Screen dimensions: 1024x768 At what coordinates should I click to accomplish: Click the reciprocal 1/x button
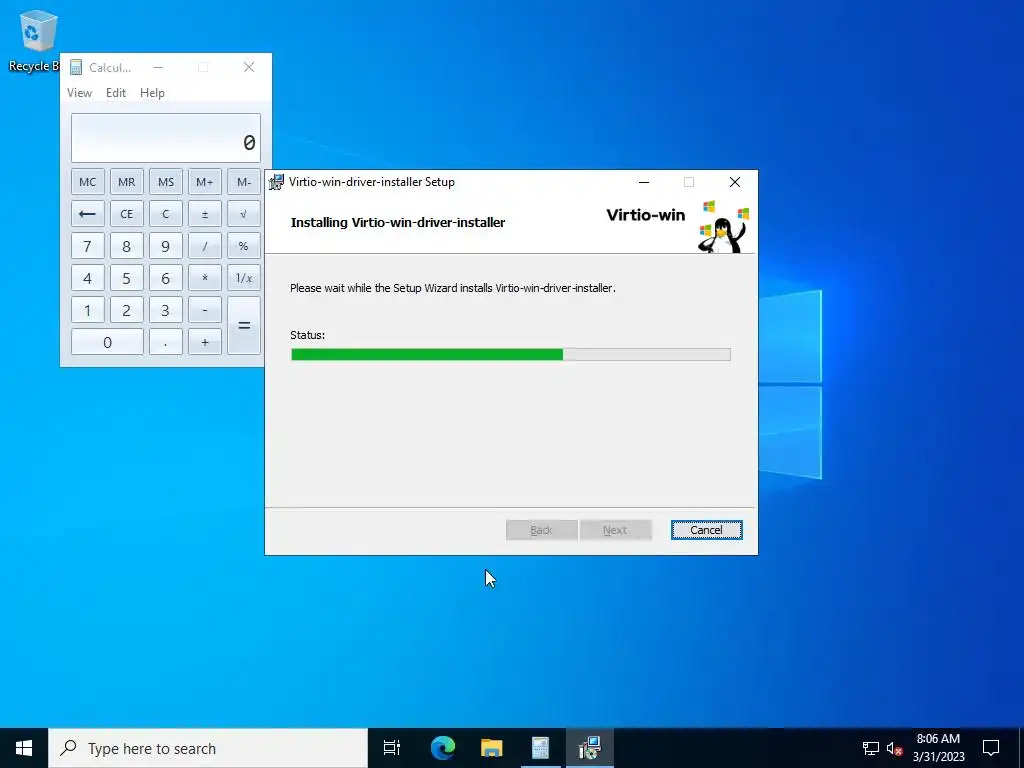coord(244,278)
